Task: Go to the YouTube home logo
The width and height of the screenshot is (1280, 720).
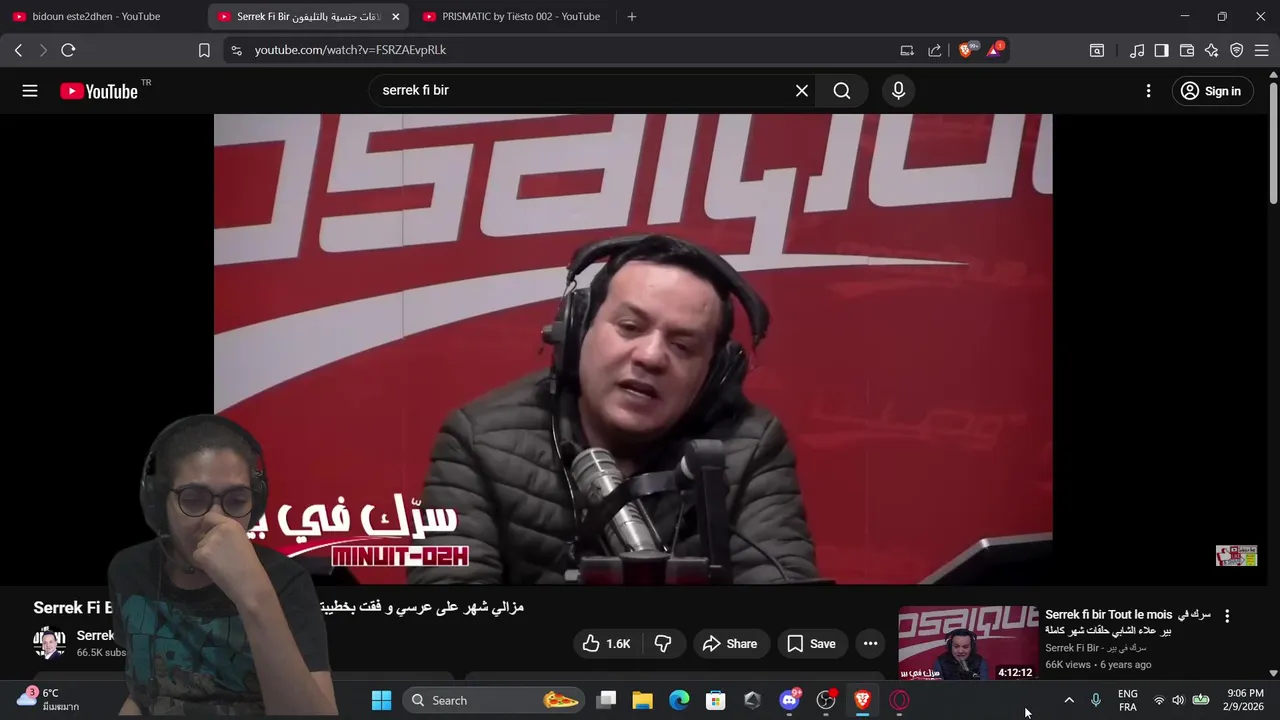Action: pos(99,91)
